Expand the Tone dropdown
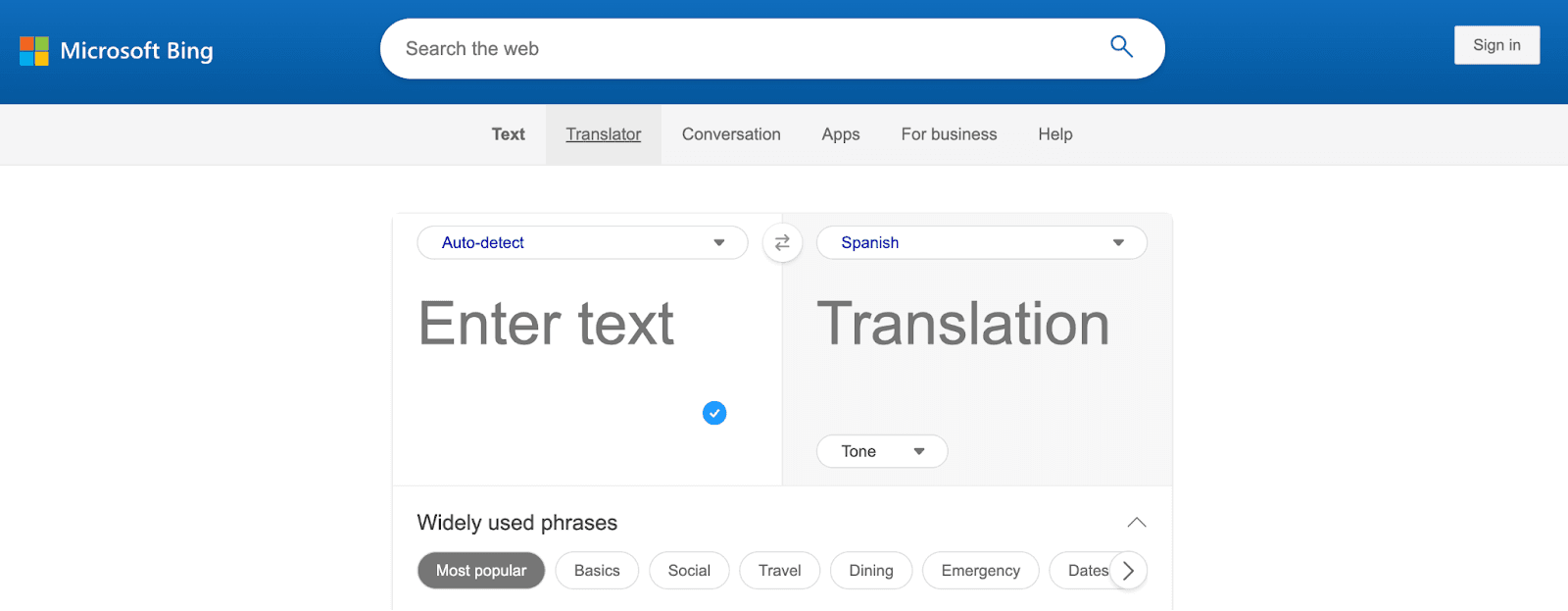Screen dimensions: 1568x611 (881, 451)
